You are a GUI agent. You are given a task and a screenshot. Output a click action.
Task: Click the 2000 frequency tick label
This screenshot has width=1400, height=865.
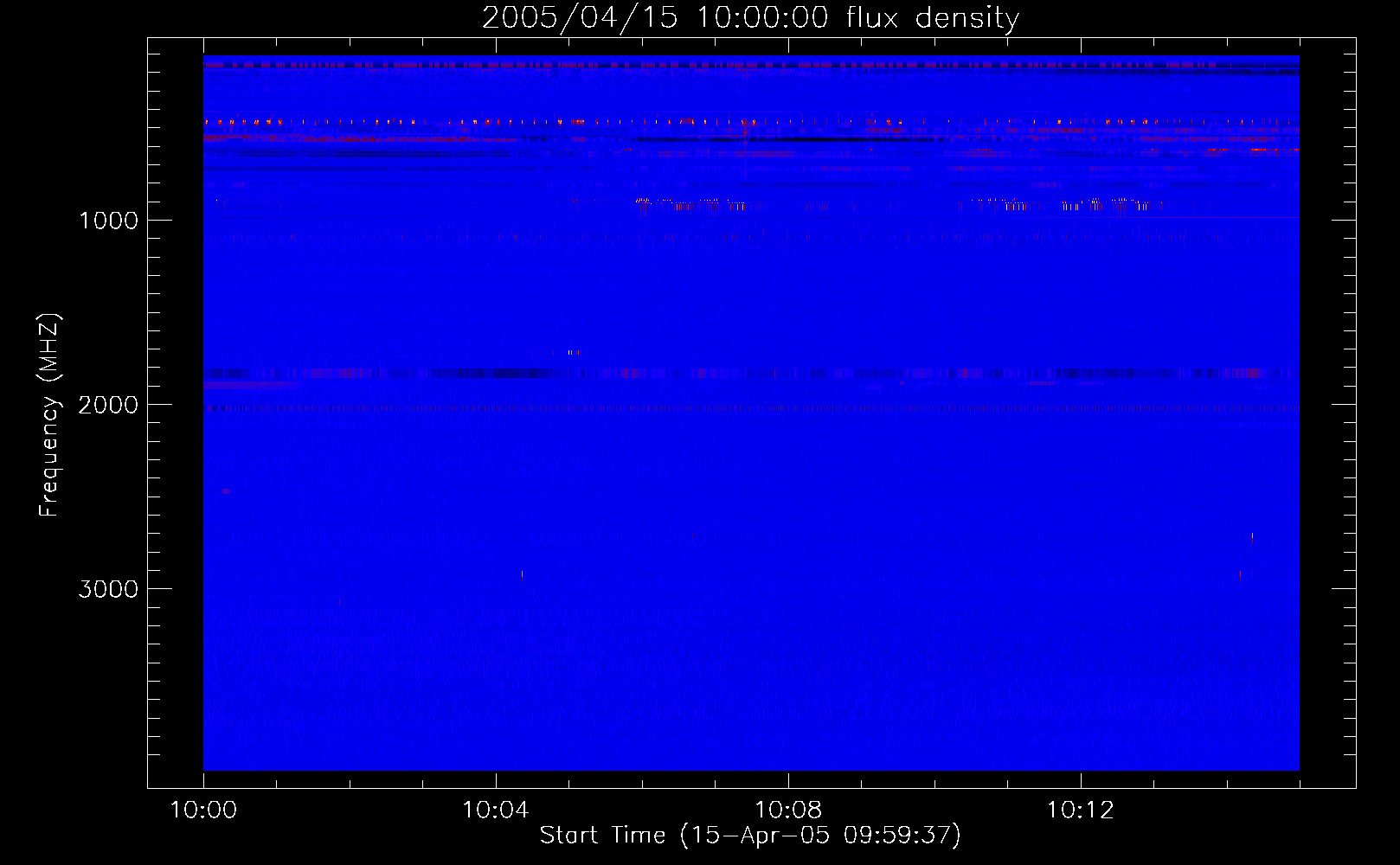pyautogui.click(x=108, y=405)
